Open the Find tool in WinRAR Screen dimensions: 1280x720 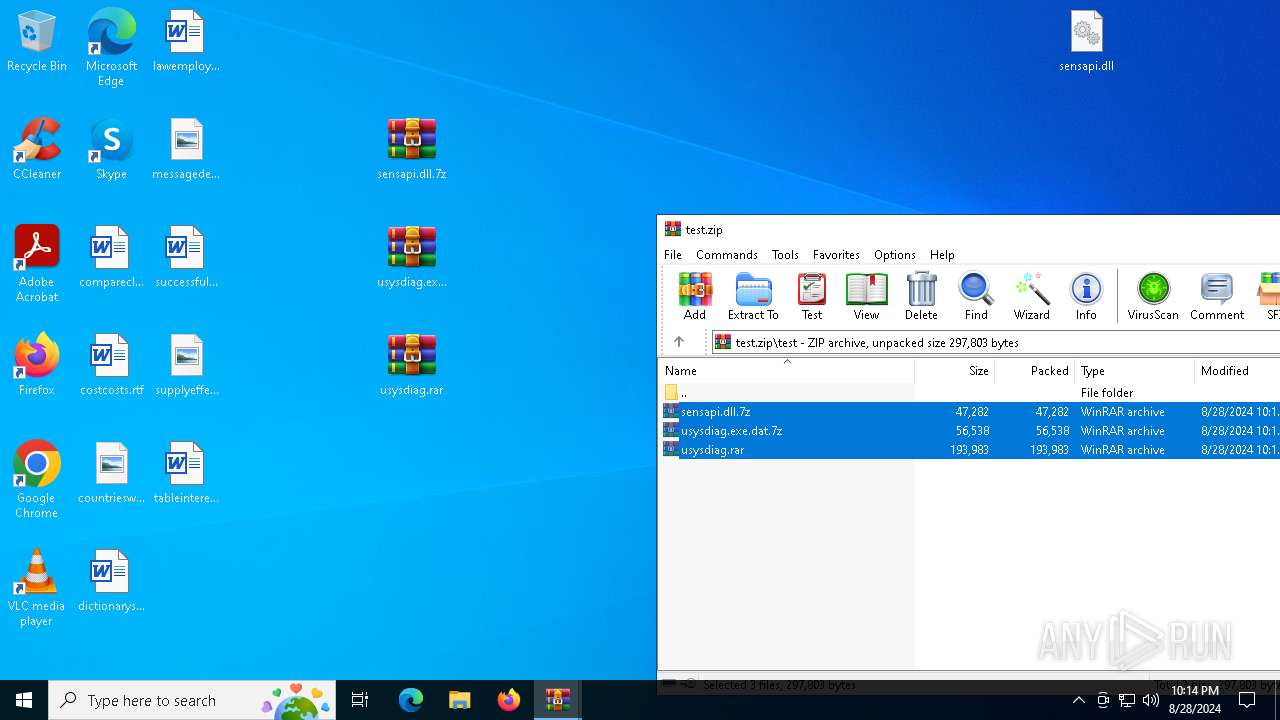click(976, 296)
